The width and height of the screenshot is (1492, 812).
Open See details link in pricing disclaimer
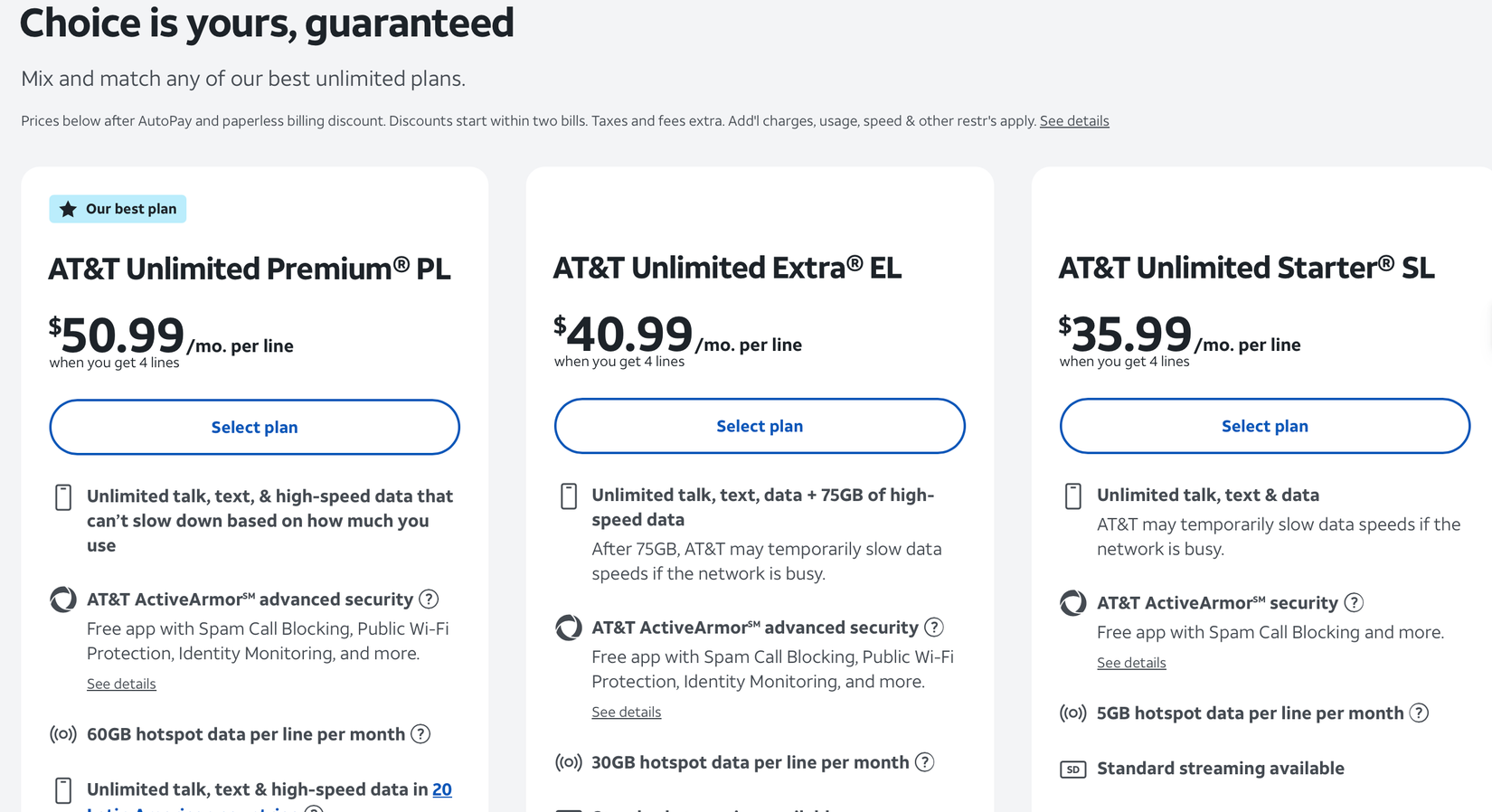point(1074,120)
